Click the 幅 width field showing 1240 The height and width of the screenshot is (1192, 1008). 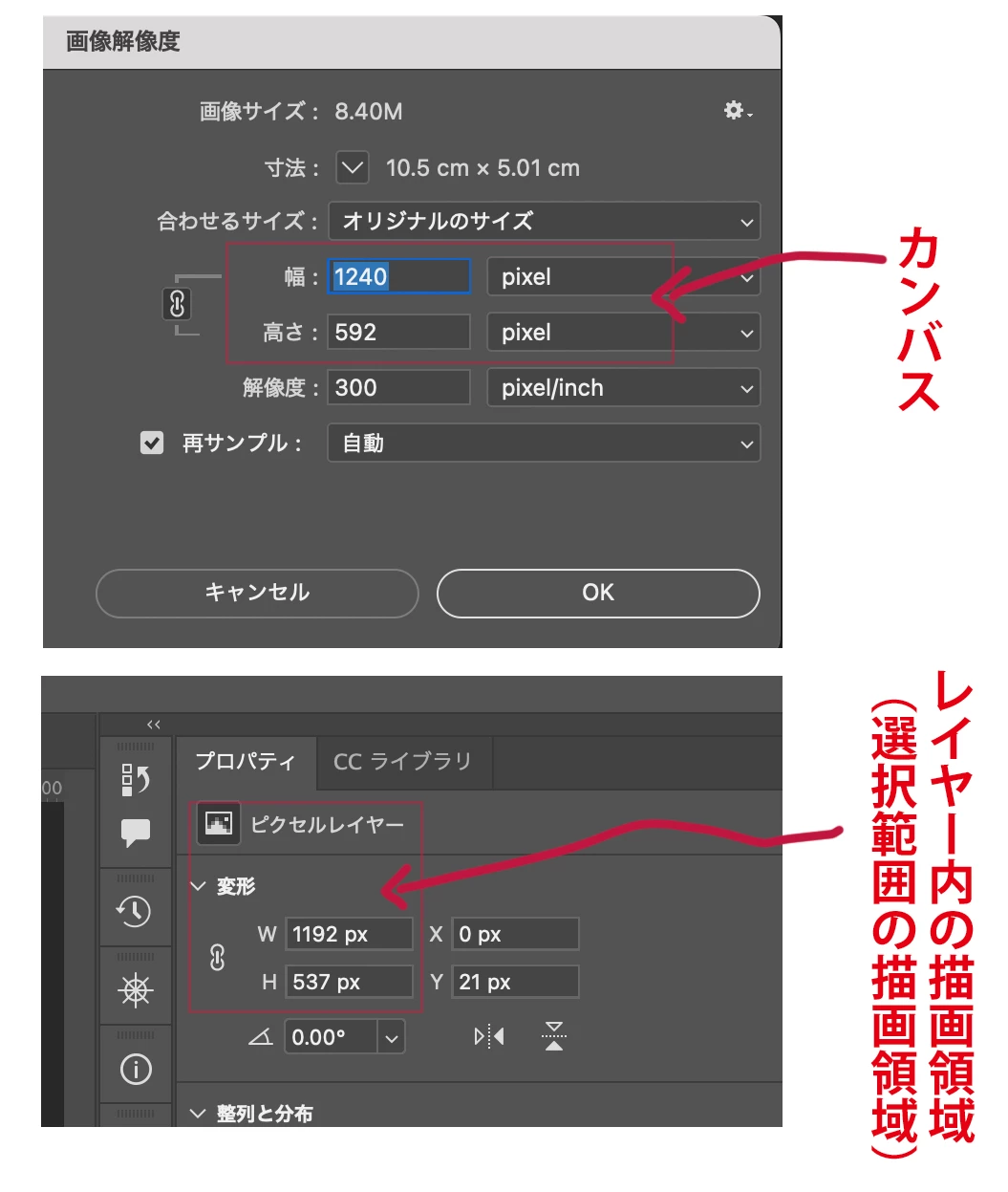[399, 276]
